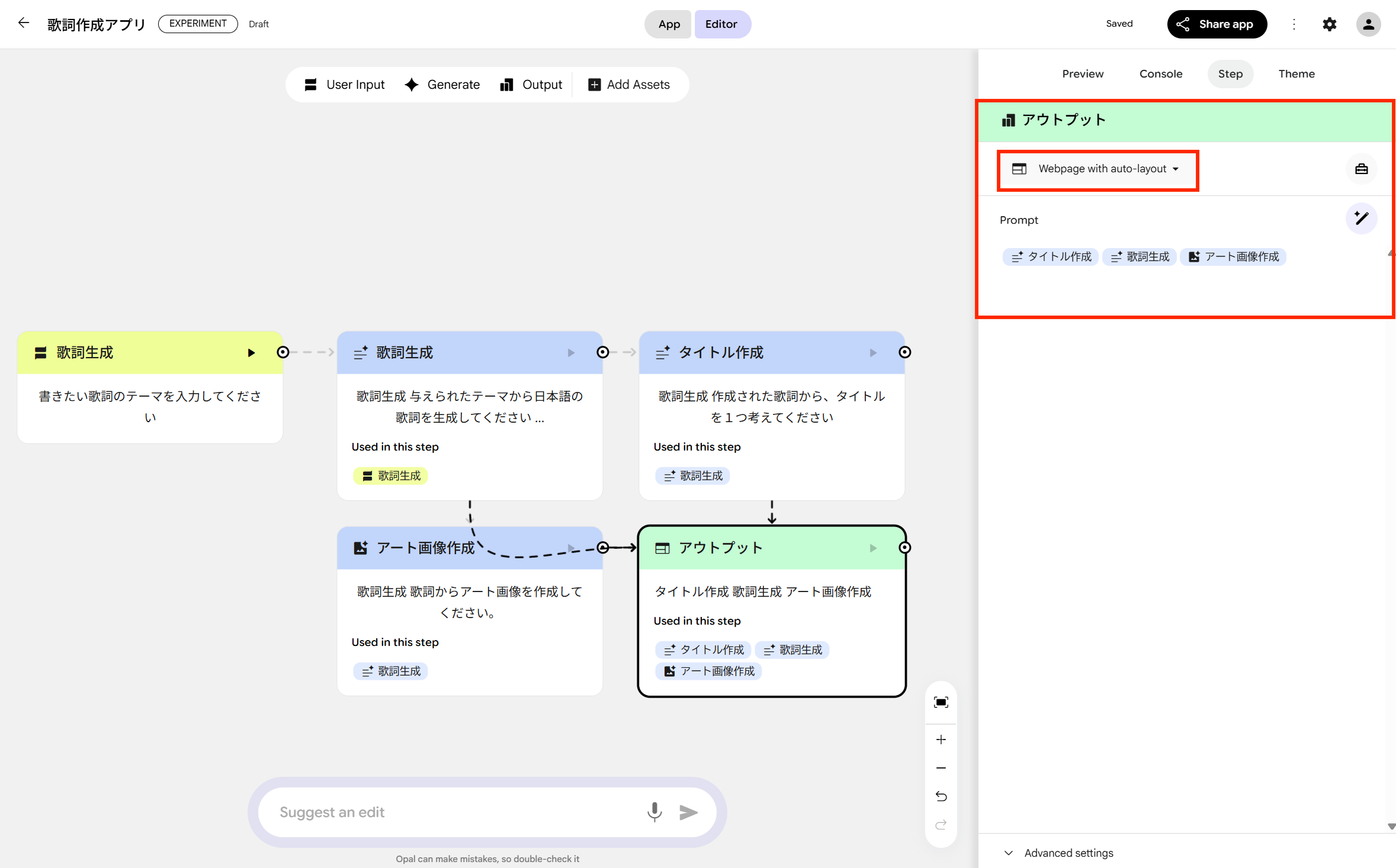Open the three-dot more options menu
The height and width of the screenshot is (868, 1396).
click(1294, 24)
